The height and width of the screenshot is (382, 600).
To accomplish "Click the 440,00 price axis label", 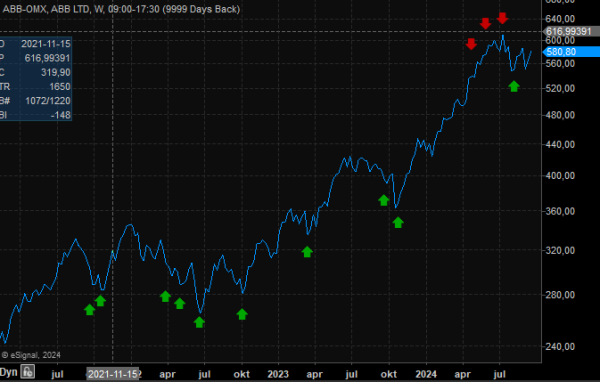I will pos(560,144).
